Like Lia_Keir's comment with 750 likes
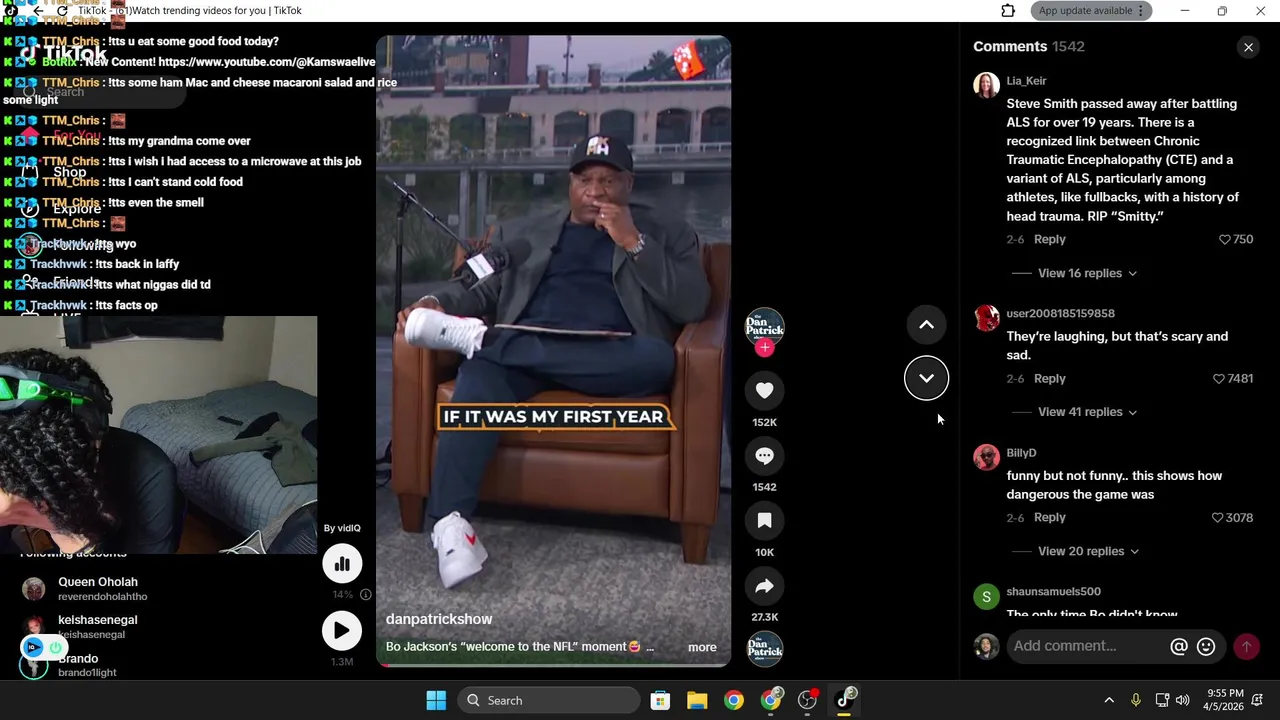Screen dimensions: 1280x720 [x=1225, y=240]
